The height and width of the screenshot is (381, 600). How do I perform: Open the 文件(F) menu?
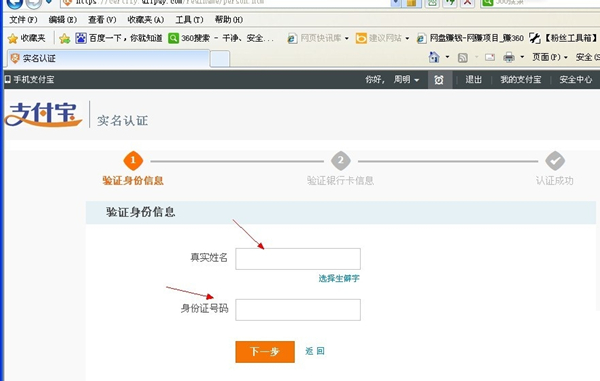coord(23,20)
